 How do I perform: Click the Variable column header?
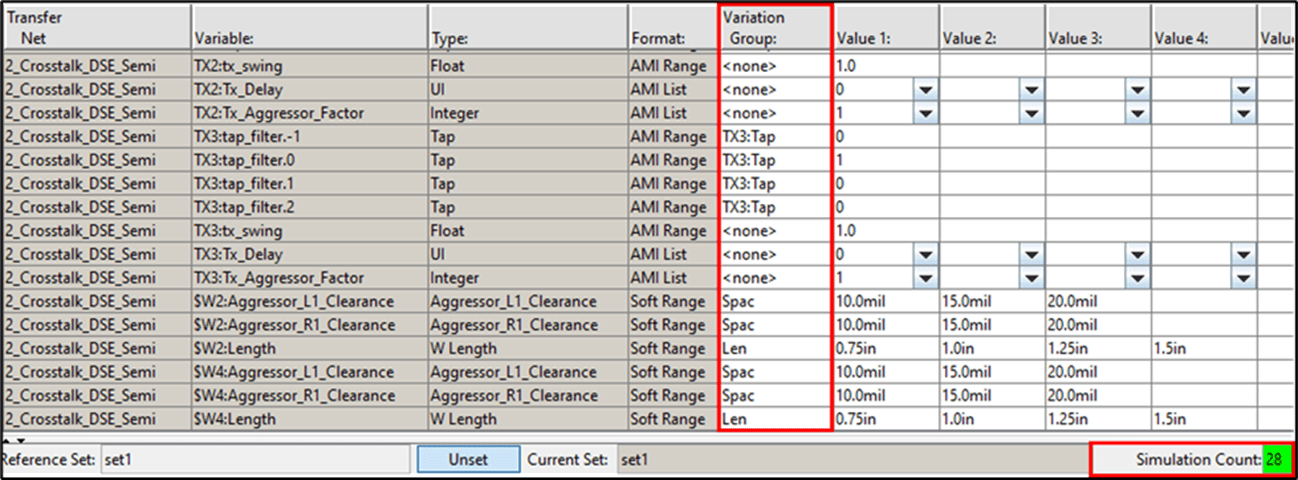click(309, 28)
